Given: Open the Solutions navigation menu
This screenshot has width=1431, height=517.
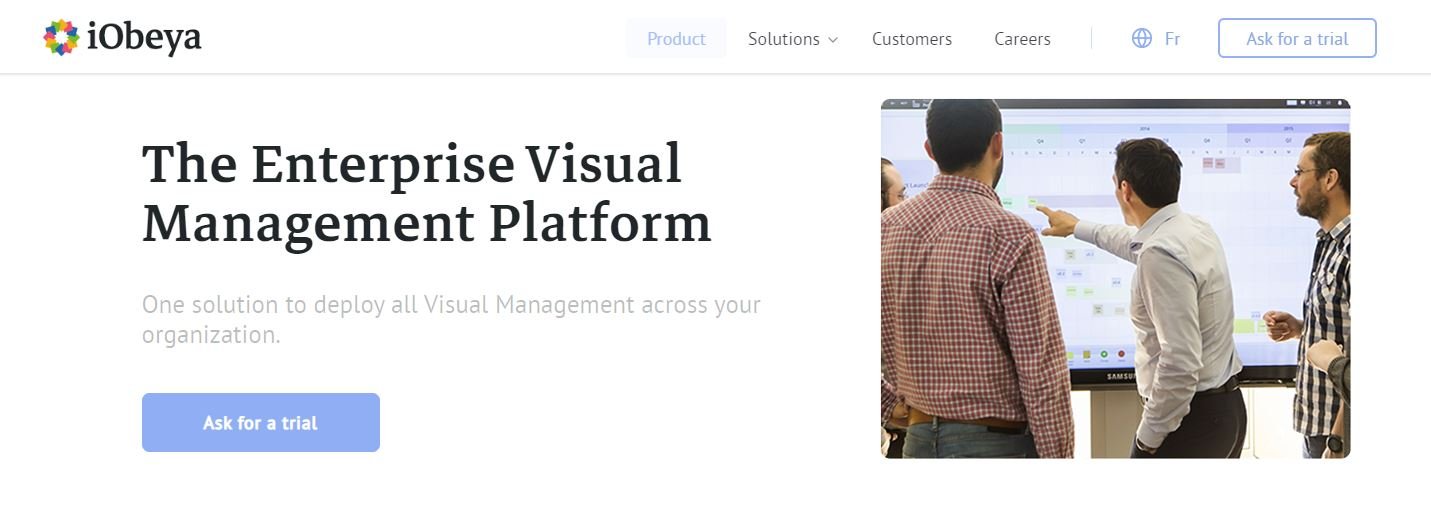Looking at the screenshot, I should [783, 39].
